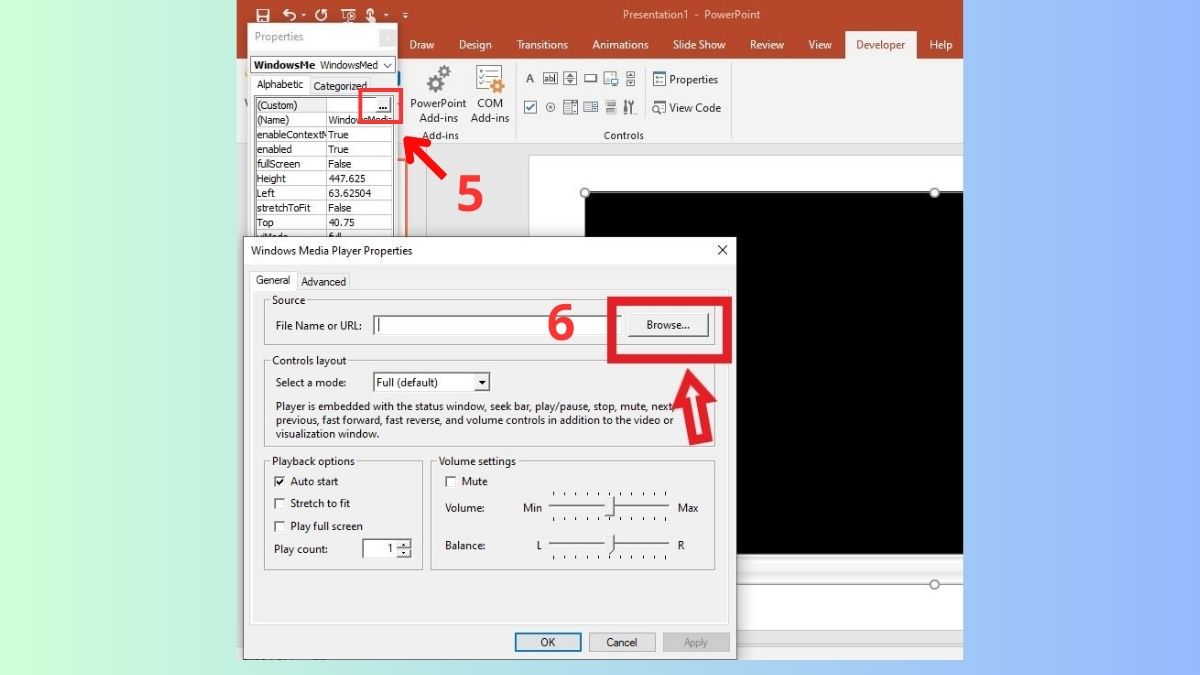Tick the Mute checkbox
Image resolution: width=1200 pixels, height=675 pixels.
(451, 481)
